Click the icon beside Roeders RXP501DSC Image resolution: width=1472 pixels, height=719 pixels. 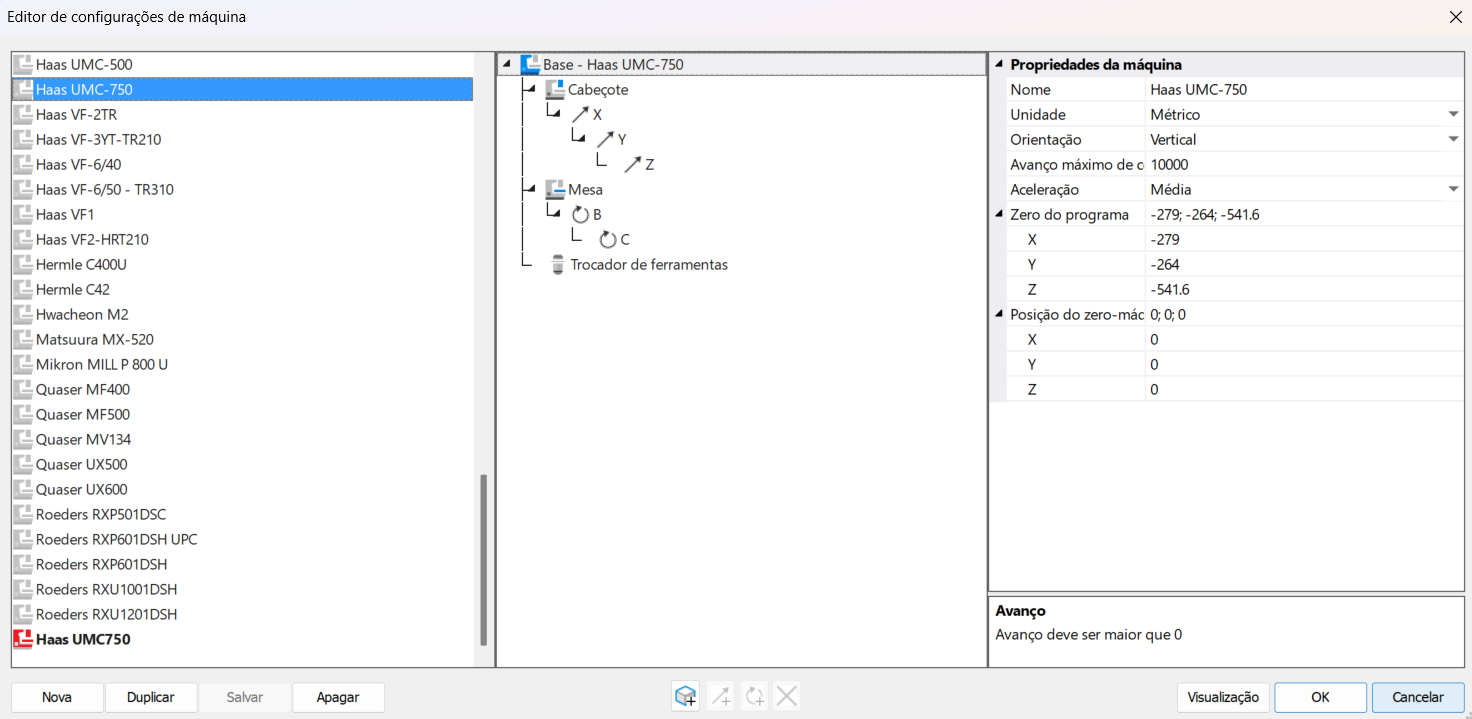coord(23,514)
